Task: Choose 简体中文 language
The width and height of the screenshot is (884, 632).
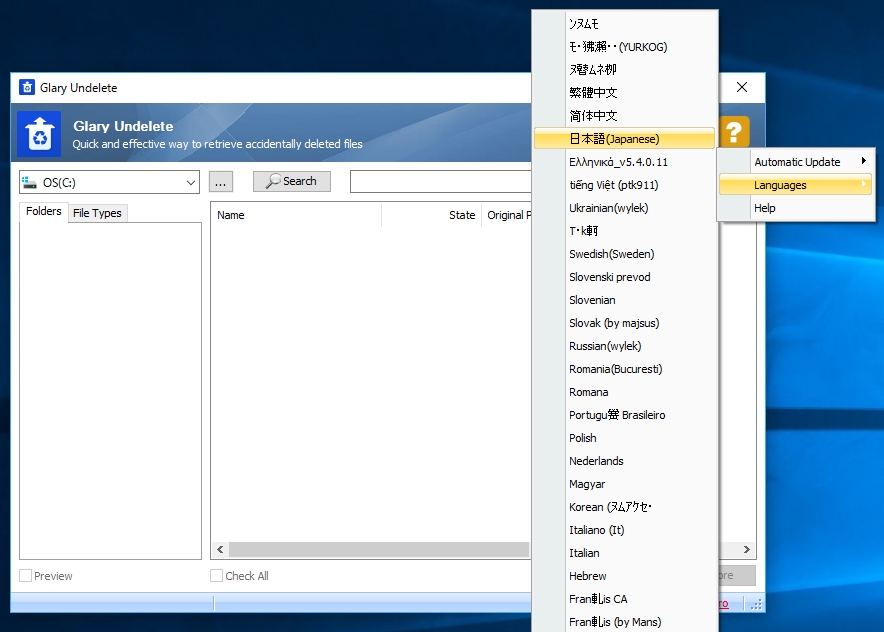Action: pos(625,116)
